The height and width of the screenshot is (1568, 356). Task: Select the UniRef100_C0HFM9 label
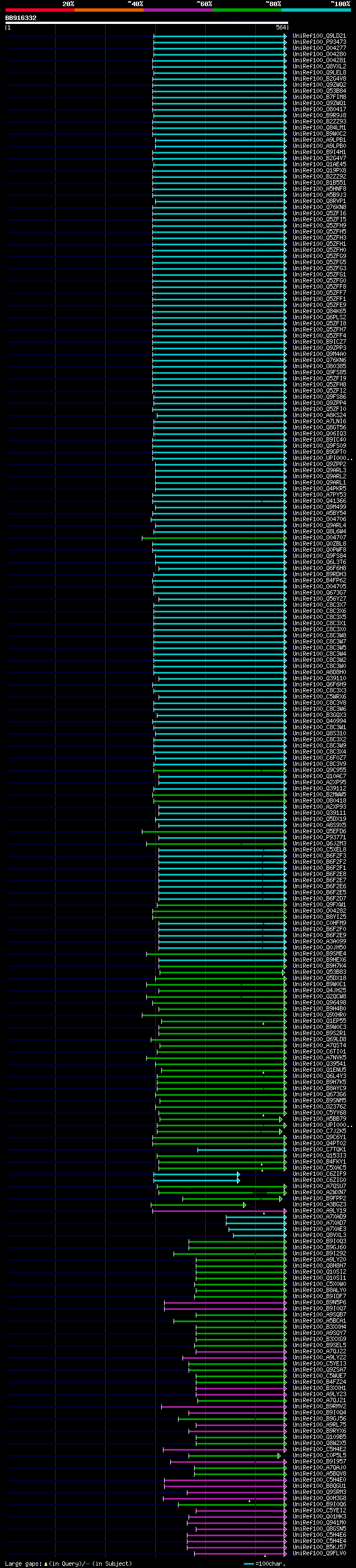point(319,923)
